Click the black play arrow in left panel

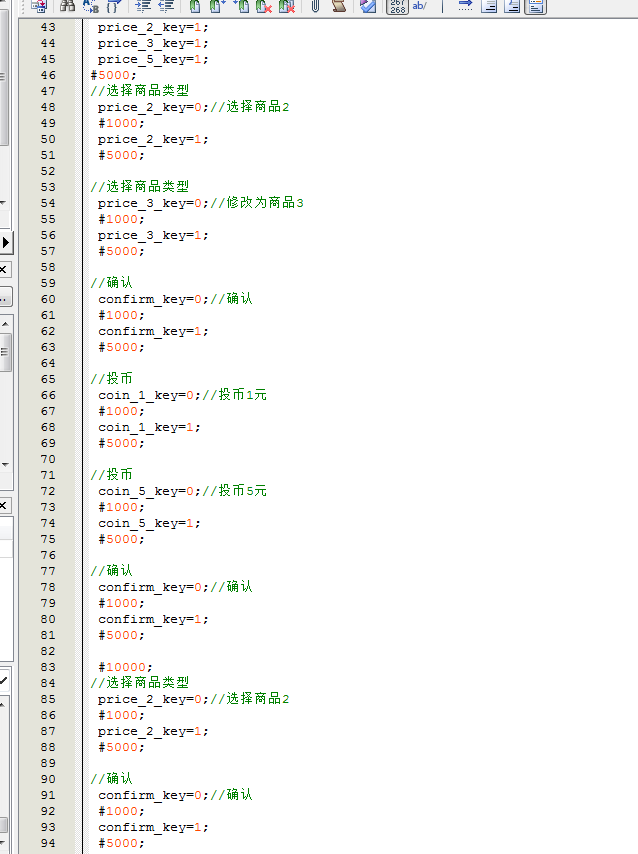[x=5, y=242]
